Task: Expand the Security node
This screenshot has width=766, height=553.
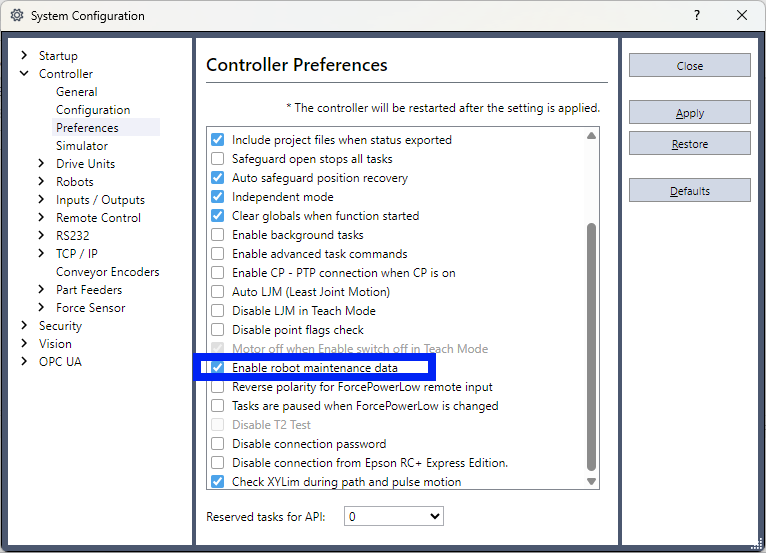Action: (24, 325)
